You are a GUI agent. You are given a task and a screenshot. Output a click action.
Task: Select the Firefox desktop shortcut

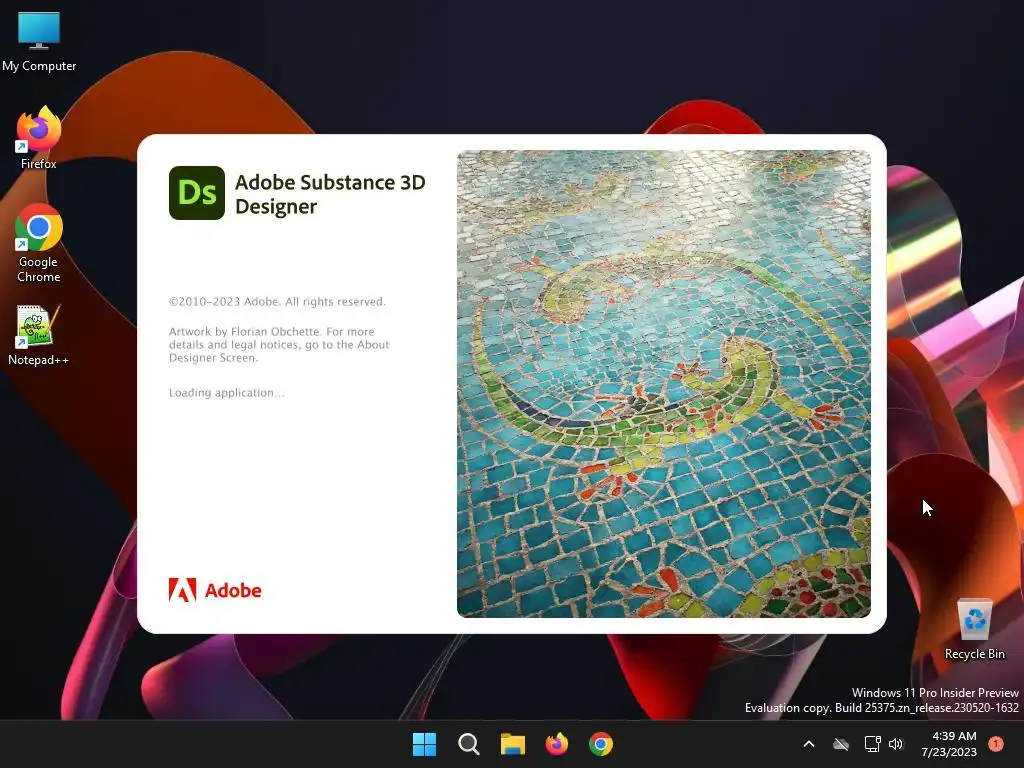coord(39,138)
